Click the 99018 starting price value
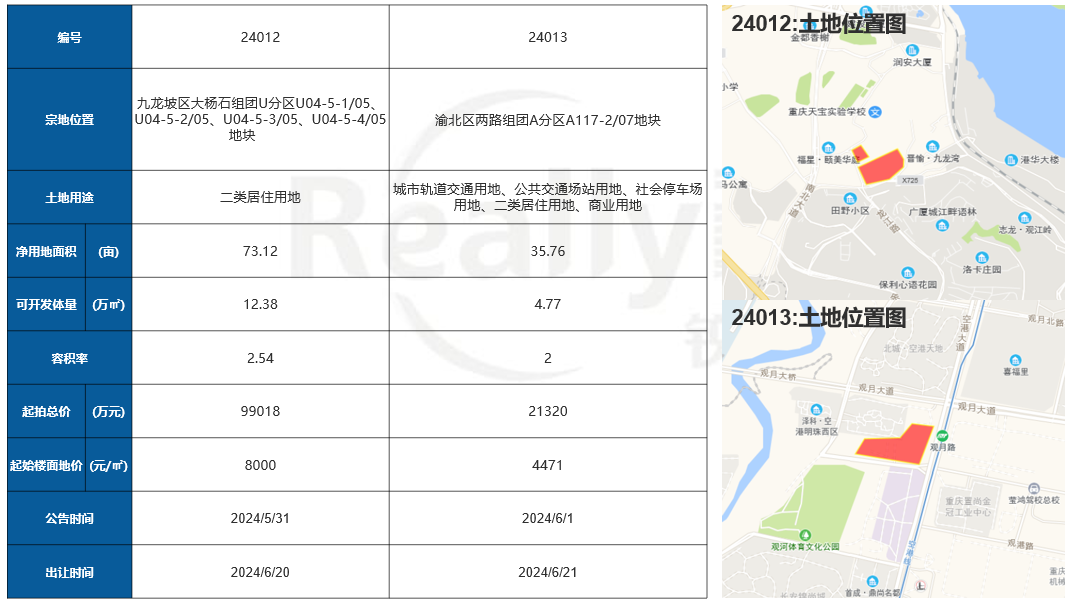Screen dimensions: 1074x604 click(260, 412)
